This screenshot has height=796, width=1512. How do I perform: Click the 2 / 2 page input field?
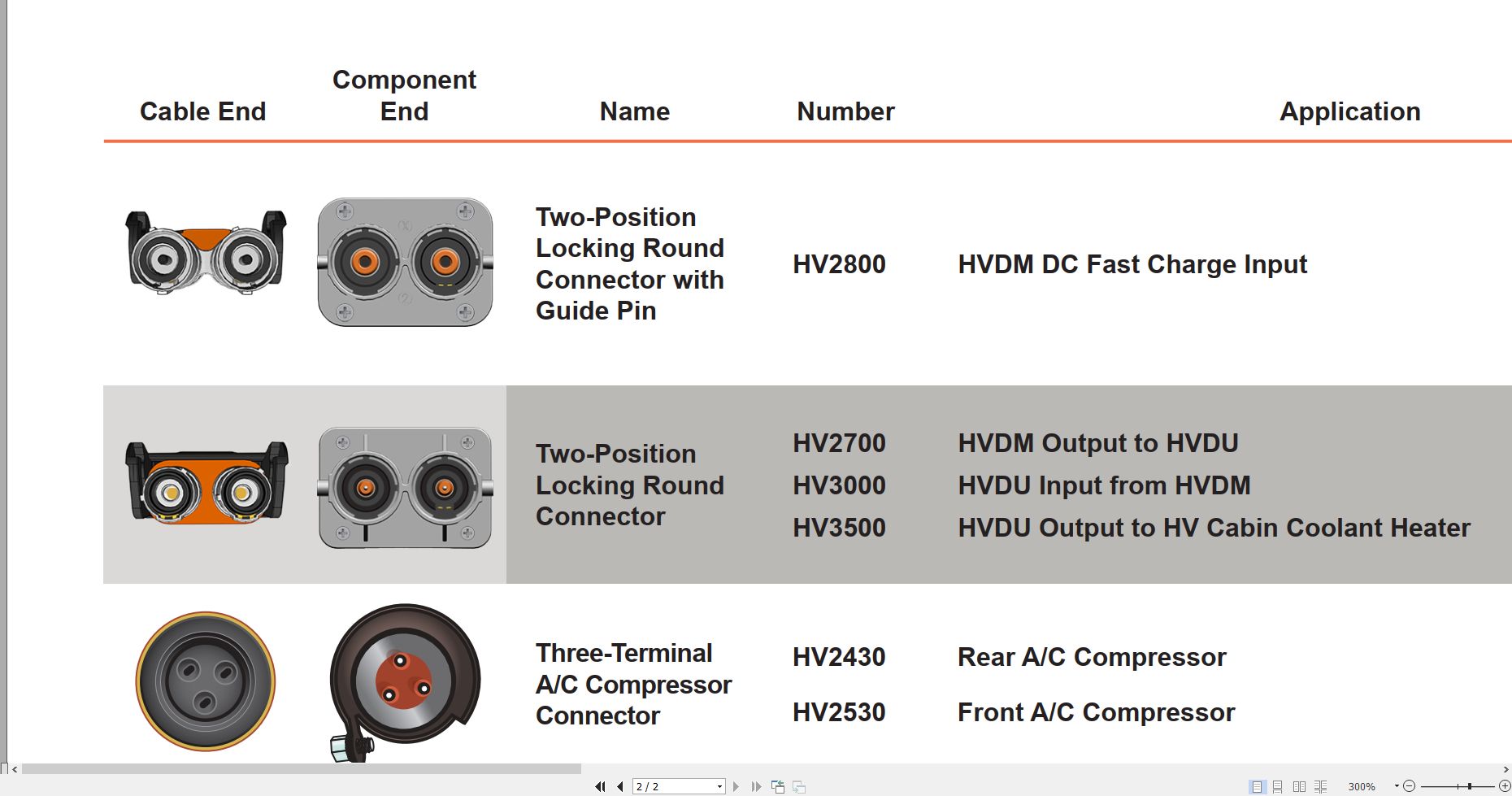tap(673, 786)
